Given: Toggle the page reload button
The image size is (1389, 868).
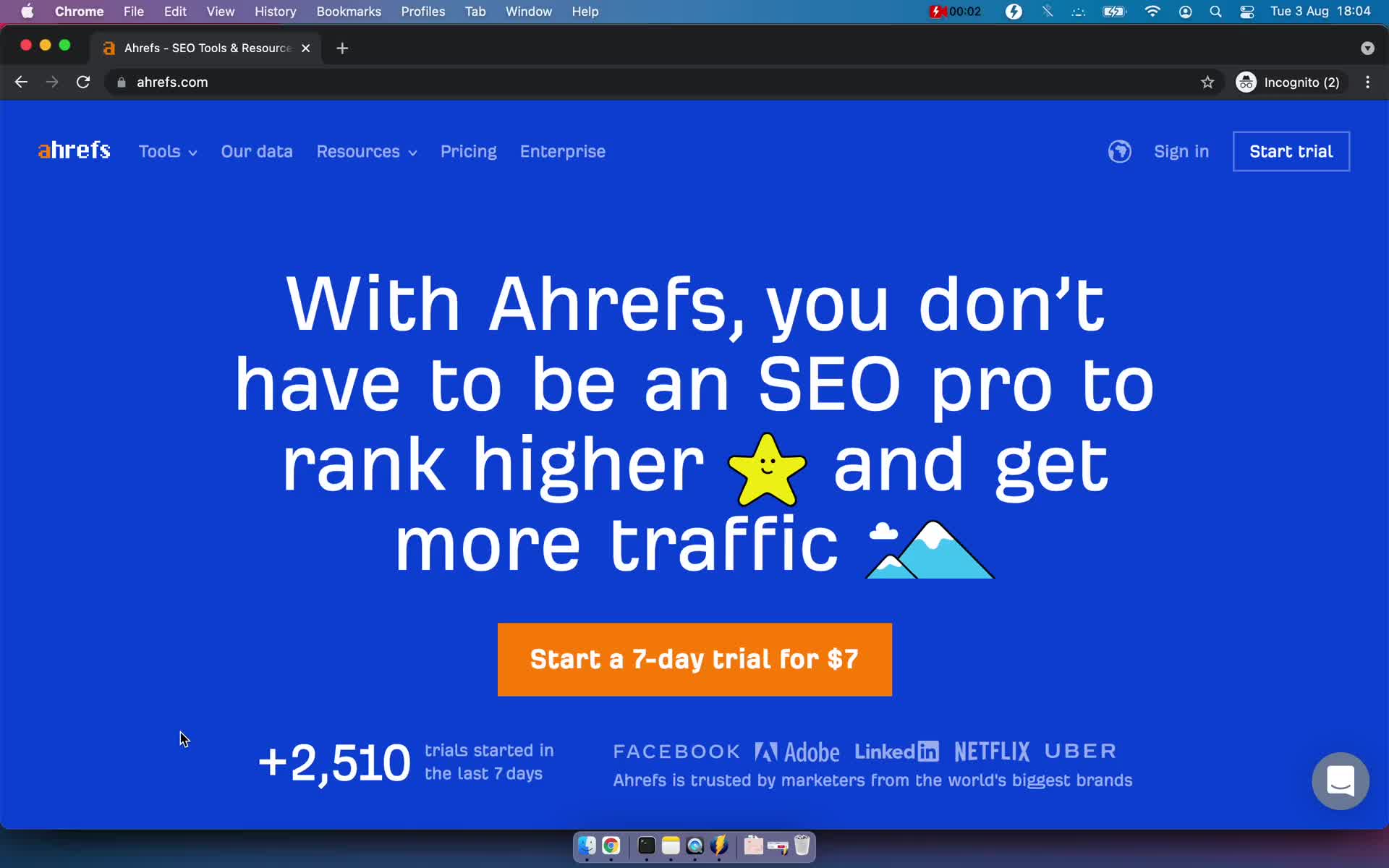Looking at the screenshot, I should (x=84, y=82).
